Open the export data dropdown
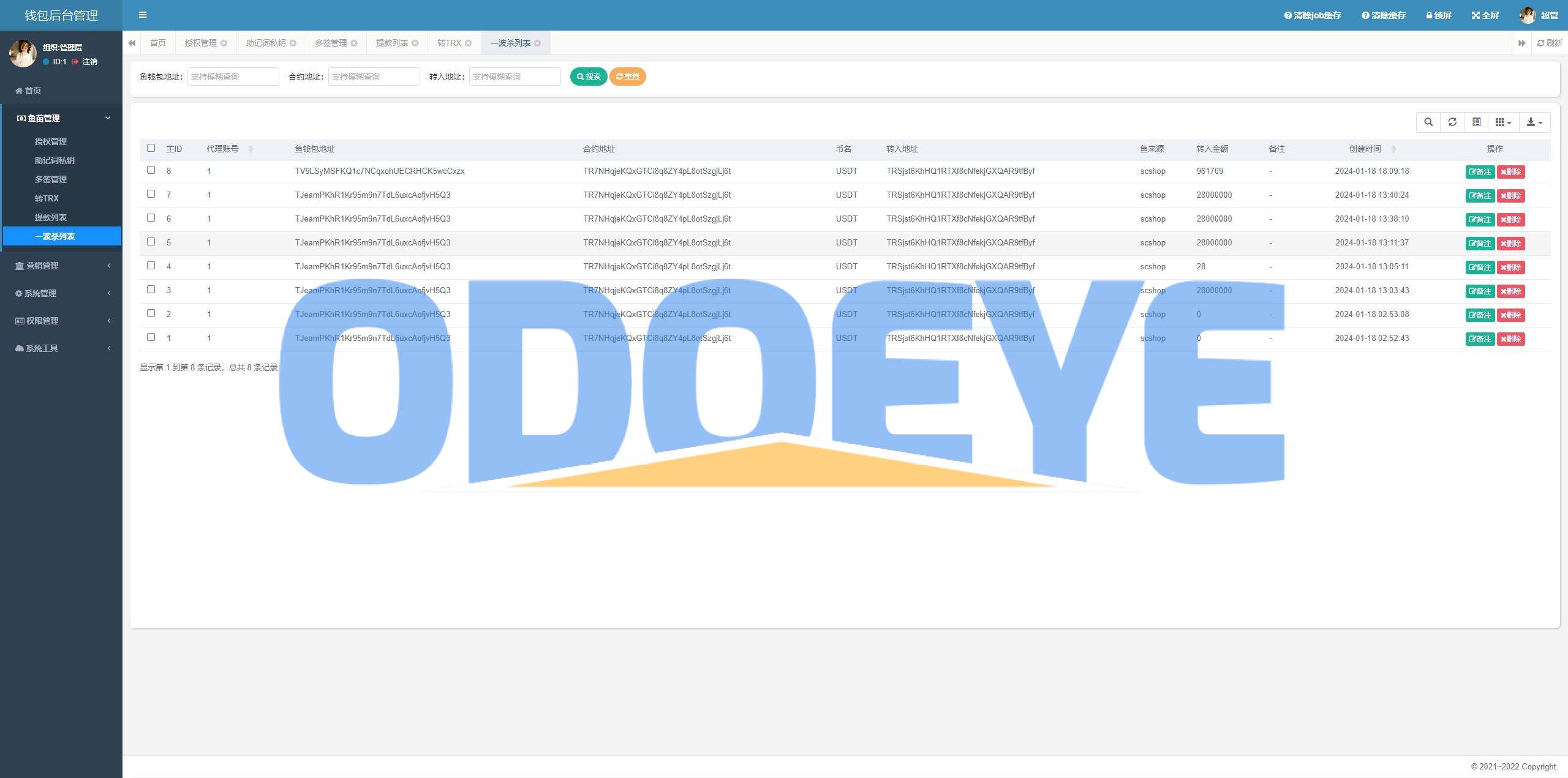 point(1534,122)
